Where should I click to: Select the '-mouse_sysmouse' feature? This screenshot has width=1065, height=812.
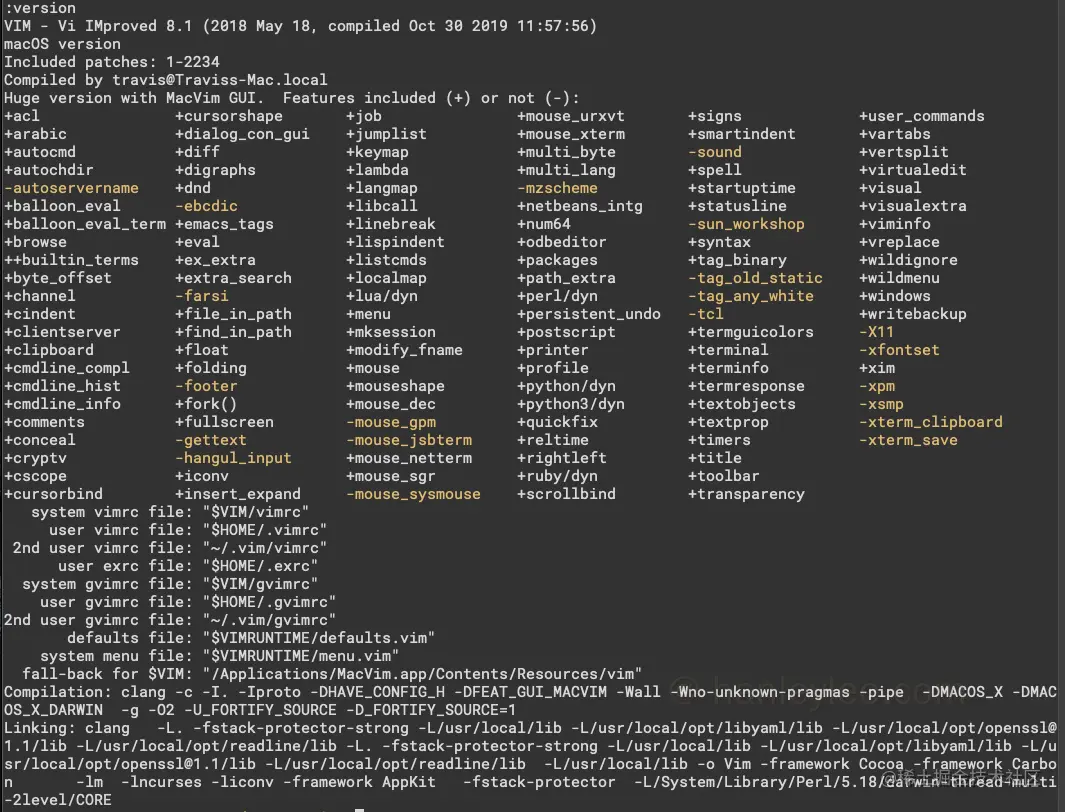tap(414, 494)
